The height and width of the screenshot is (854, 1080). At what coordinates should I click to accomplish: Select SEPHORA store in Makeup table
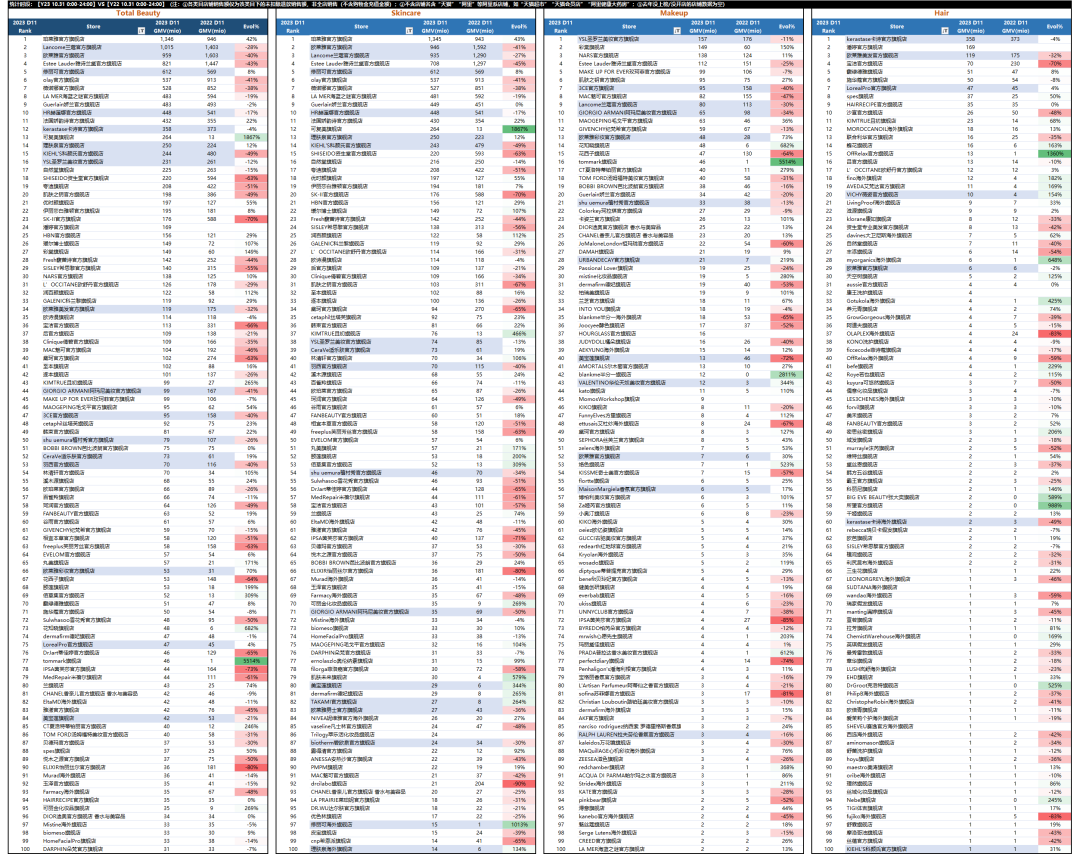[x=612, y=439]
